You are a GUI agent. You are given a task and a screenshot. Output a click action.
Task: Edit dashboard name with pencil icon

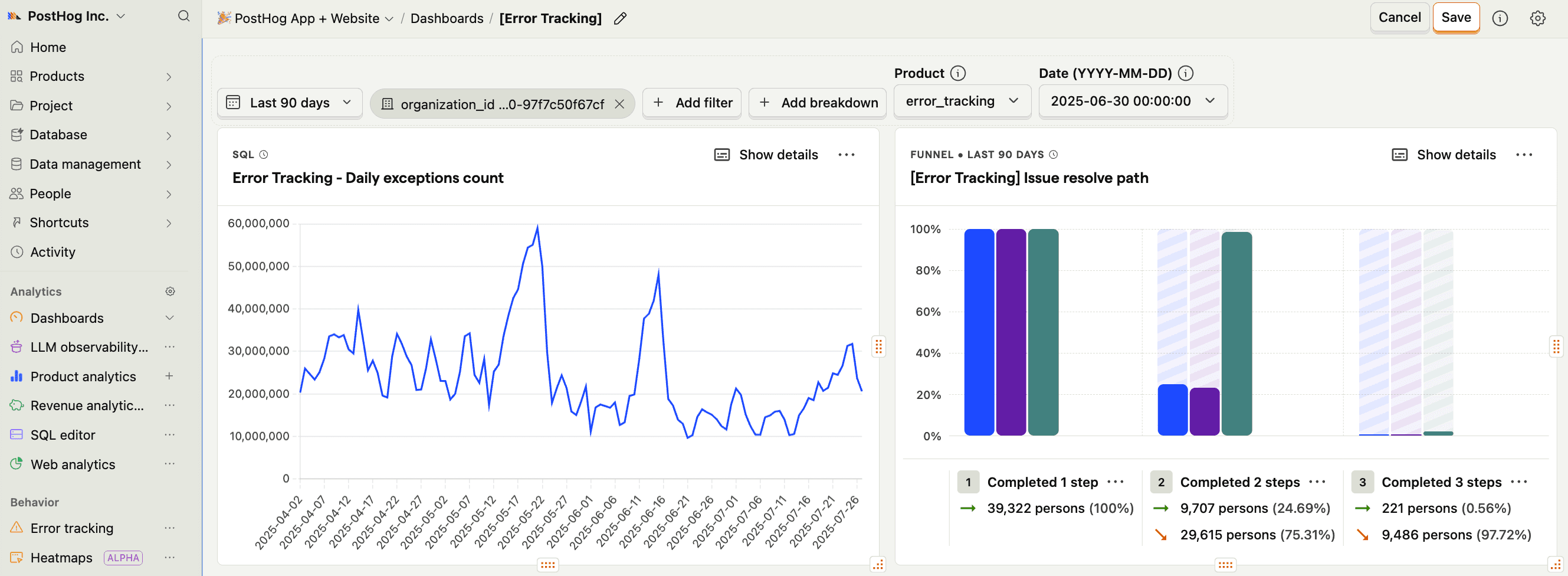point(620,18)
